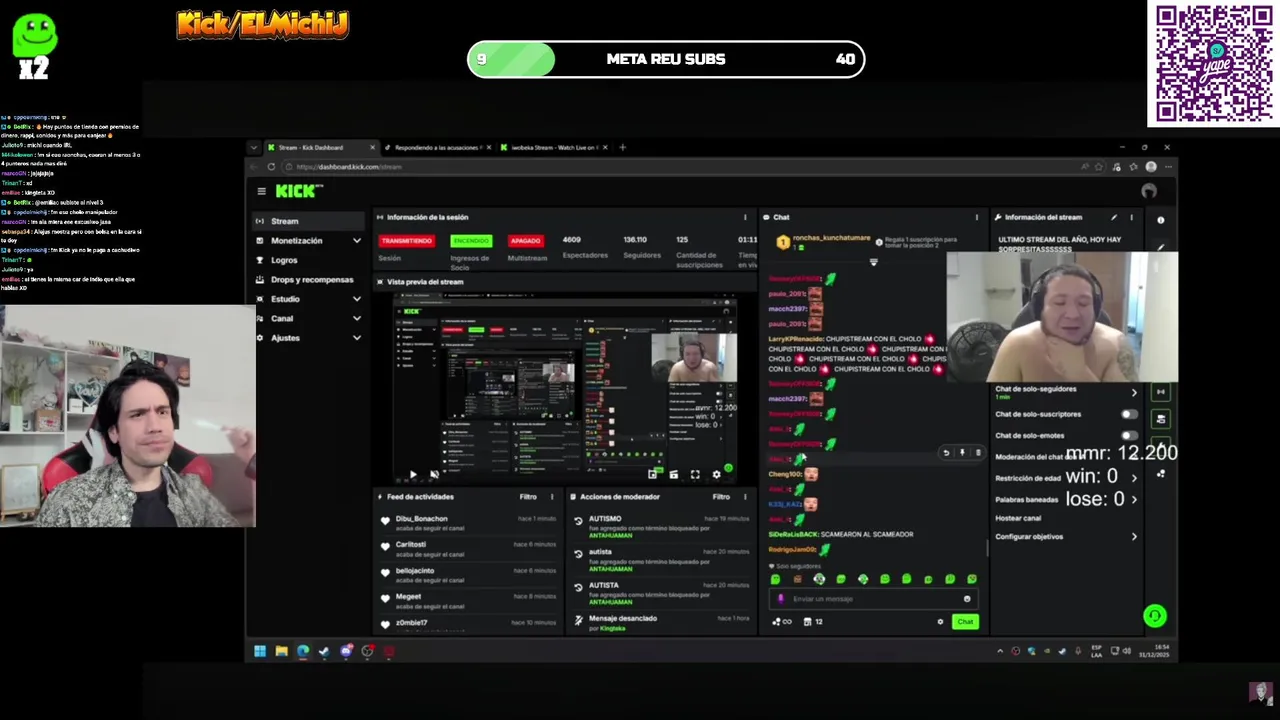Click the TRANSMITIENDO session status badge
This screenshot has height=720, width=1280.
406,241
